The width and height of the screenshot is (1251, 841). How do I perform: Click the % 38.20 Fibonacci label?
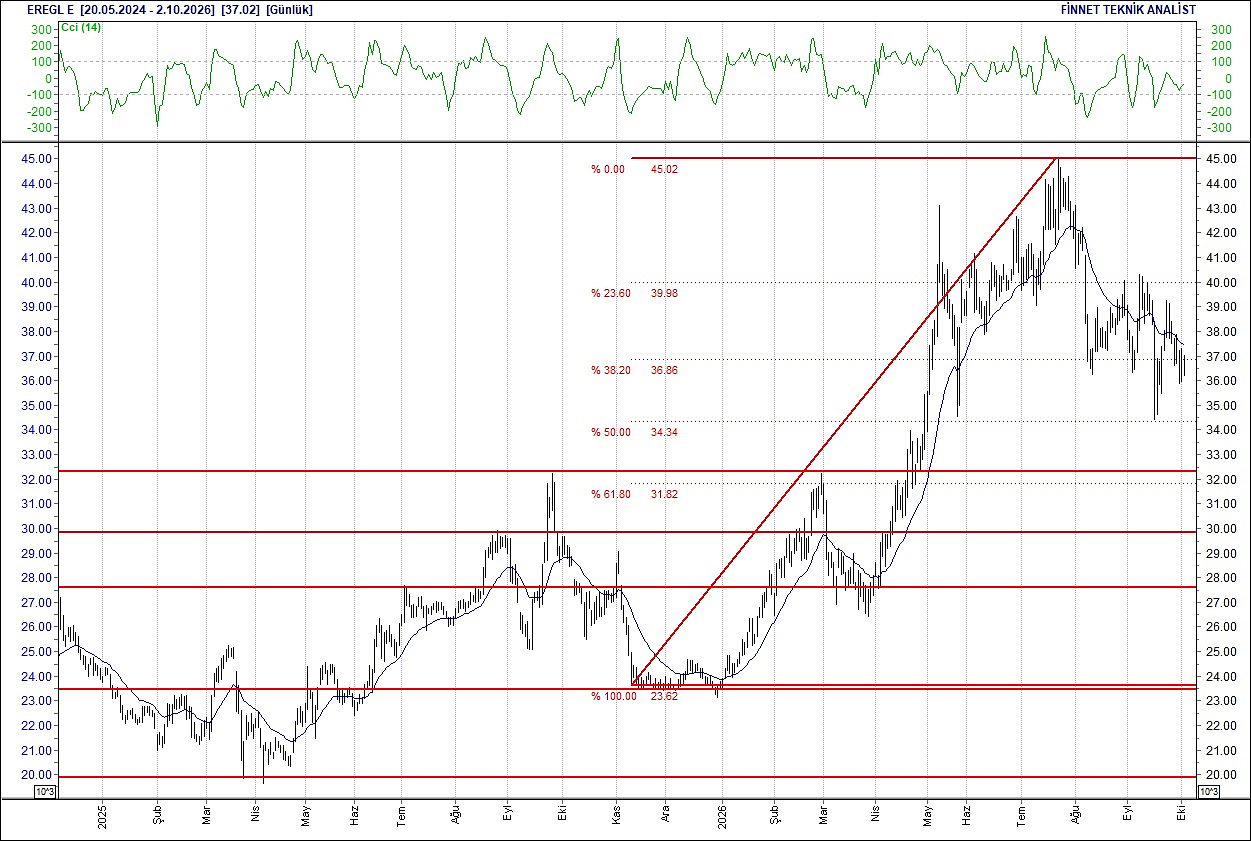610,370
